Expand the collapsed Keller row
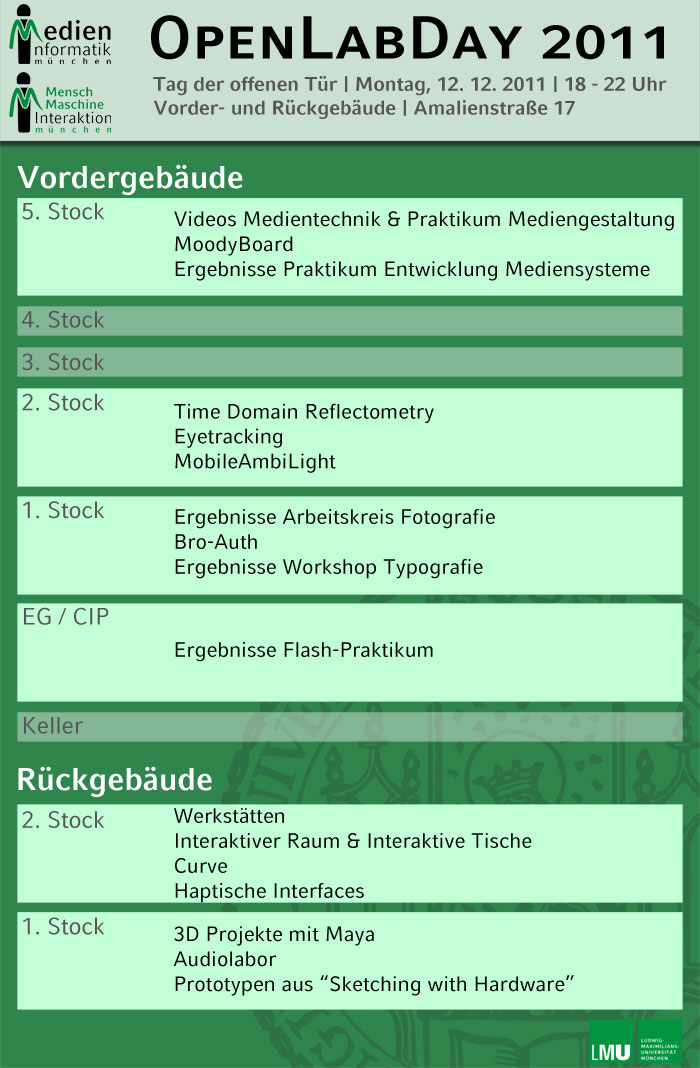Screen dimensions: 700x1068 click(x=350, y=727)
